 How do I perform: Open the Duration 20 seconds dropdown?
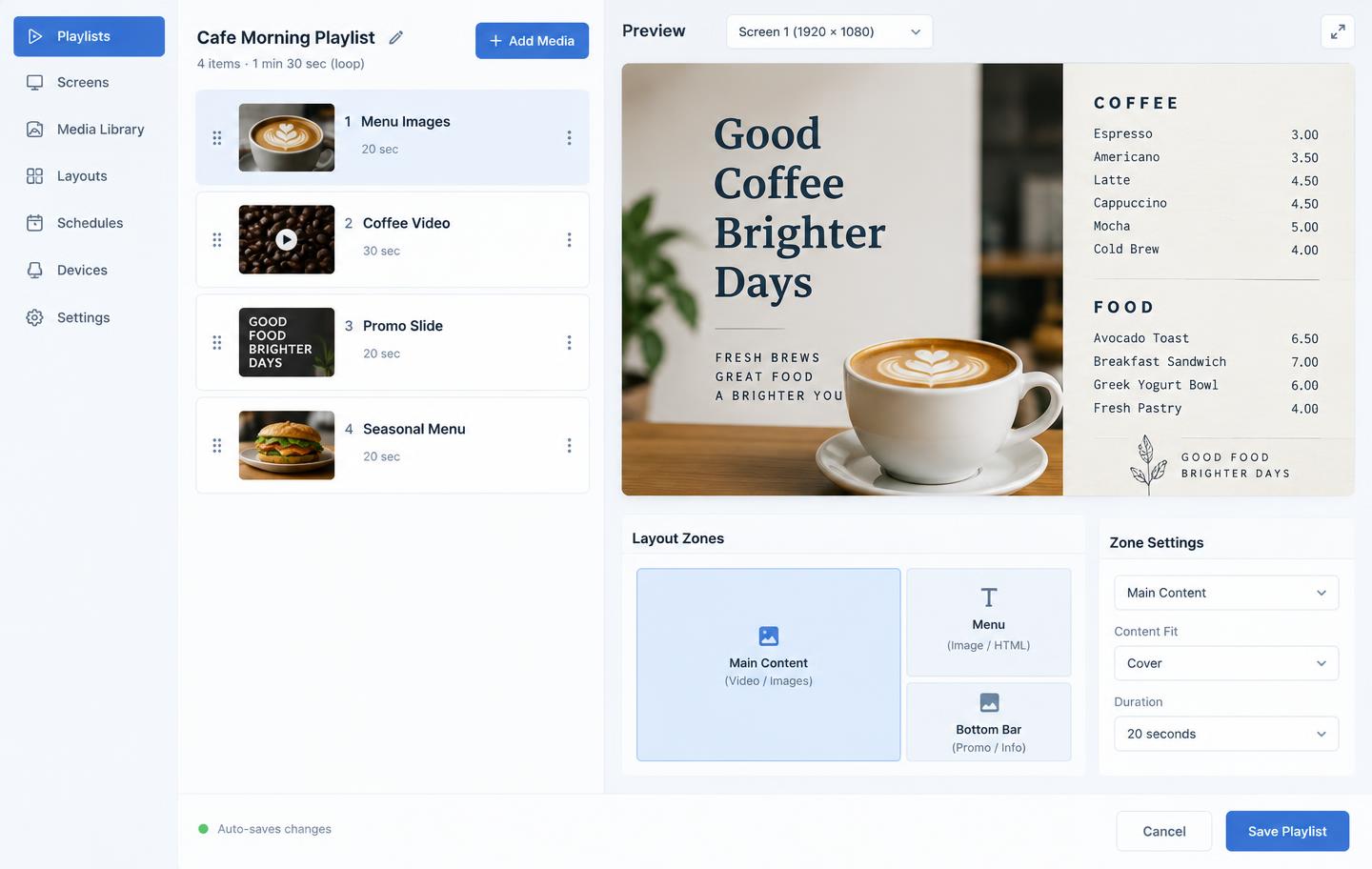1226,734
